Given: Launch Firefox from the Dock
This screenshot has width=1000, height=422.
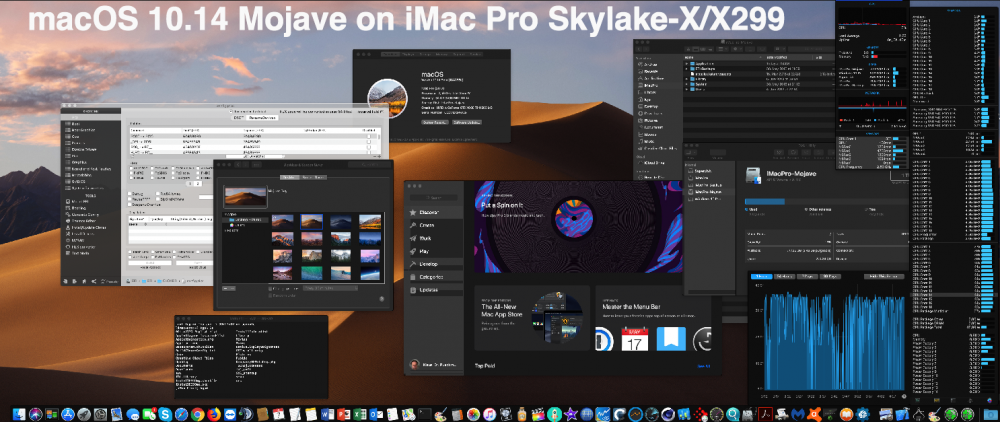Looking at the screenshot, I should click(214, 414).
